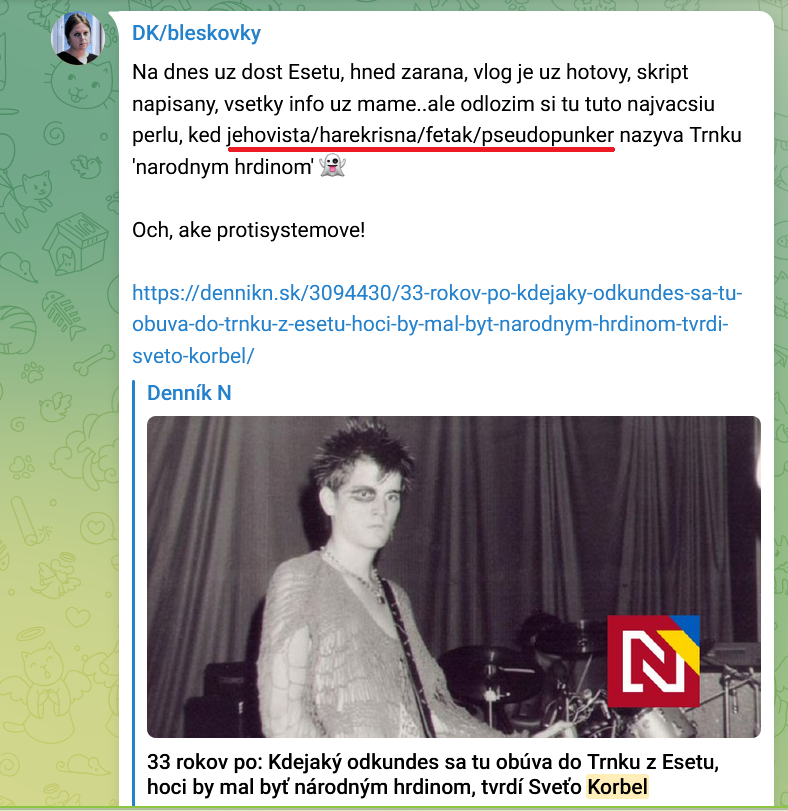Click the ghost emoji in the message
Image resolution: width=788 pixels, height=811 pixels.
click(x=332, y=167)
